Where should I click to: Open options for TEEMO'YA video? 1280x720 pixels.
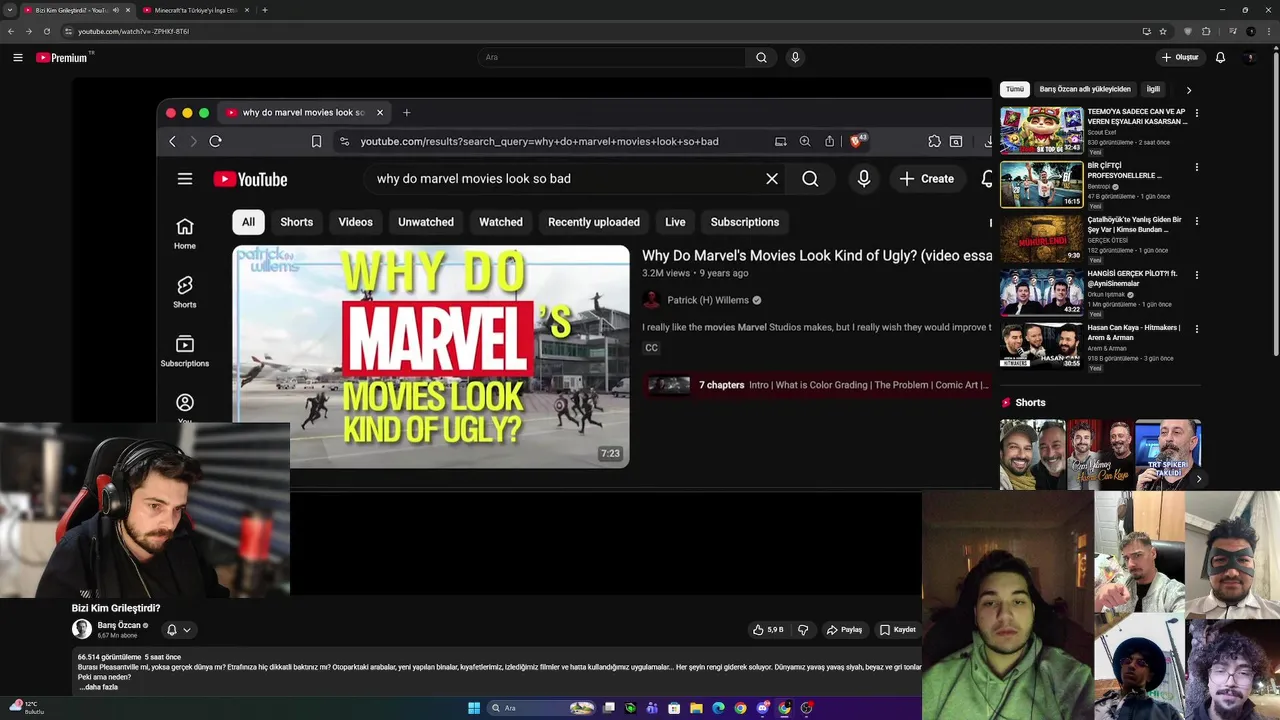point(1196,113)
